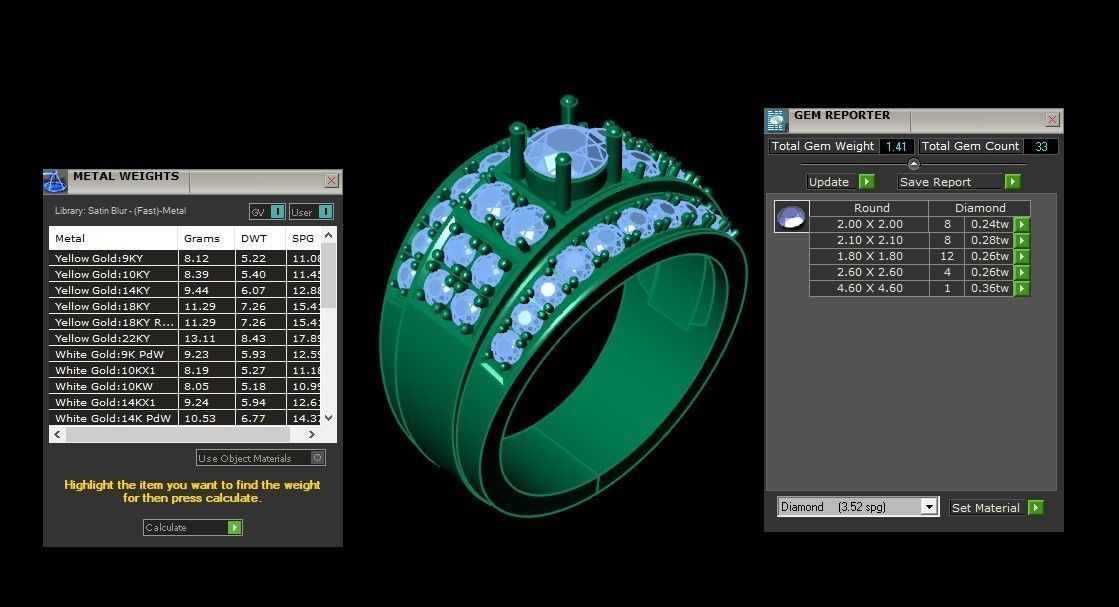This screenshot has height=607, width=1119.
Task: Click green arrow beside Update
Action: coord(867,182)
